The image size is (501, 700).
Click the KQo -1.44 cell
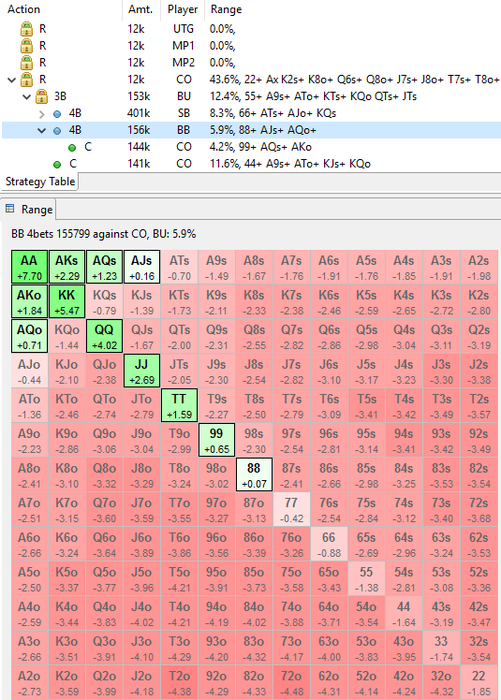tap(67, 336)
